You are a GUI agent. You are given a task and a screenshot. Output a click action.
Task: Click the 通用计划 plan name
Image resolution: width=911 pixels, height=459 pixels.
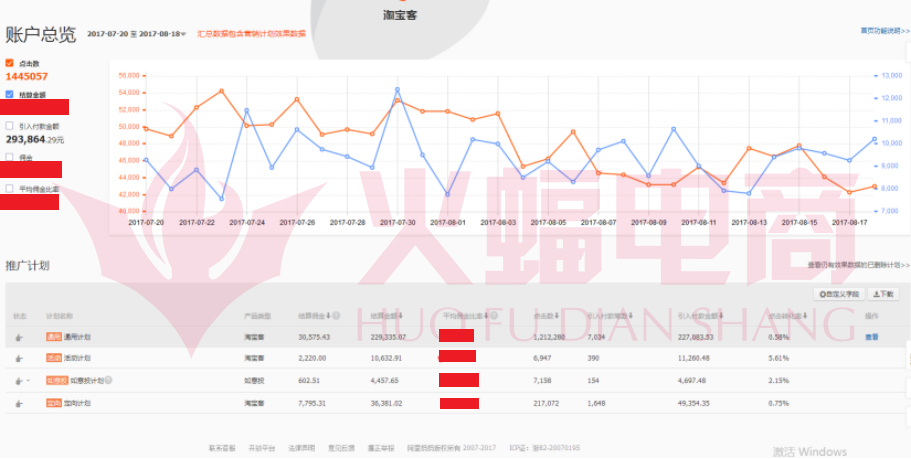(77, 337)
